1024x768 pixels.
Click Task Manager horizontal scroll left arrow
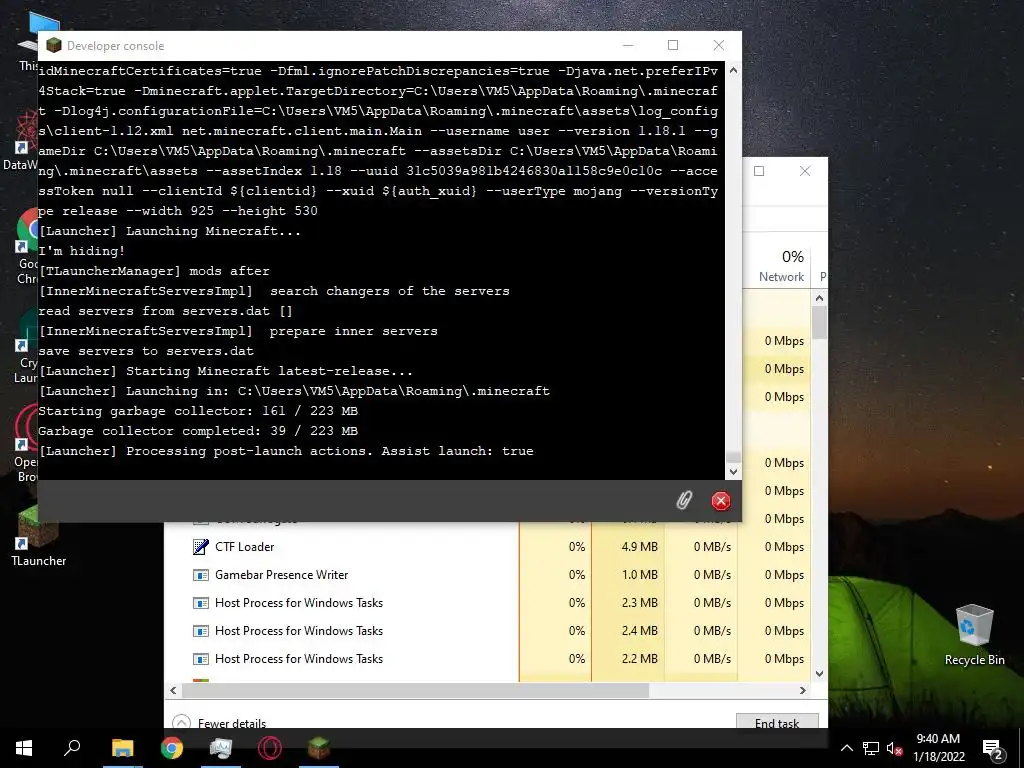173,690
